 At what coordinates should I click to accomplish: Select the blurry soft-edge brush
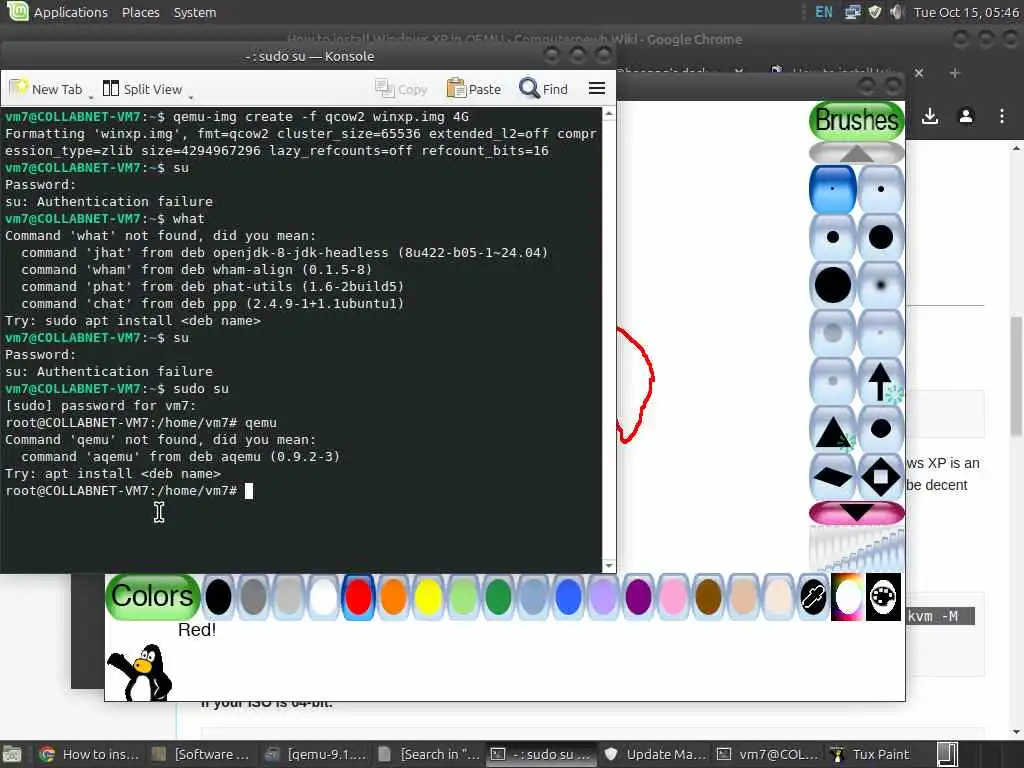[x=880, y=285]
